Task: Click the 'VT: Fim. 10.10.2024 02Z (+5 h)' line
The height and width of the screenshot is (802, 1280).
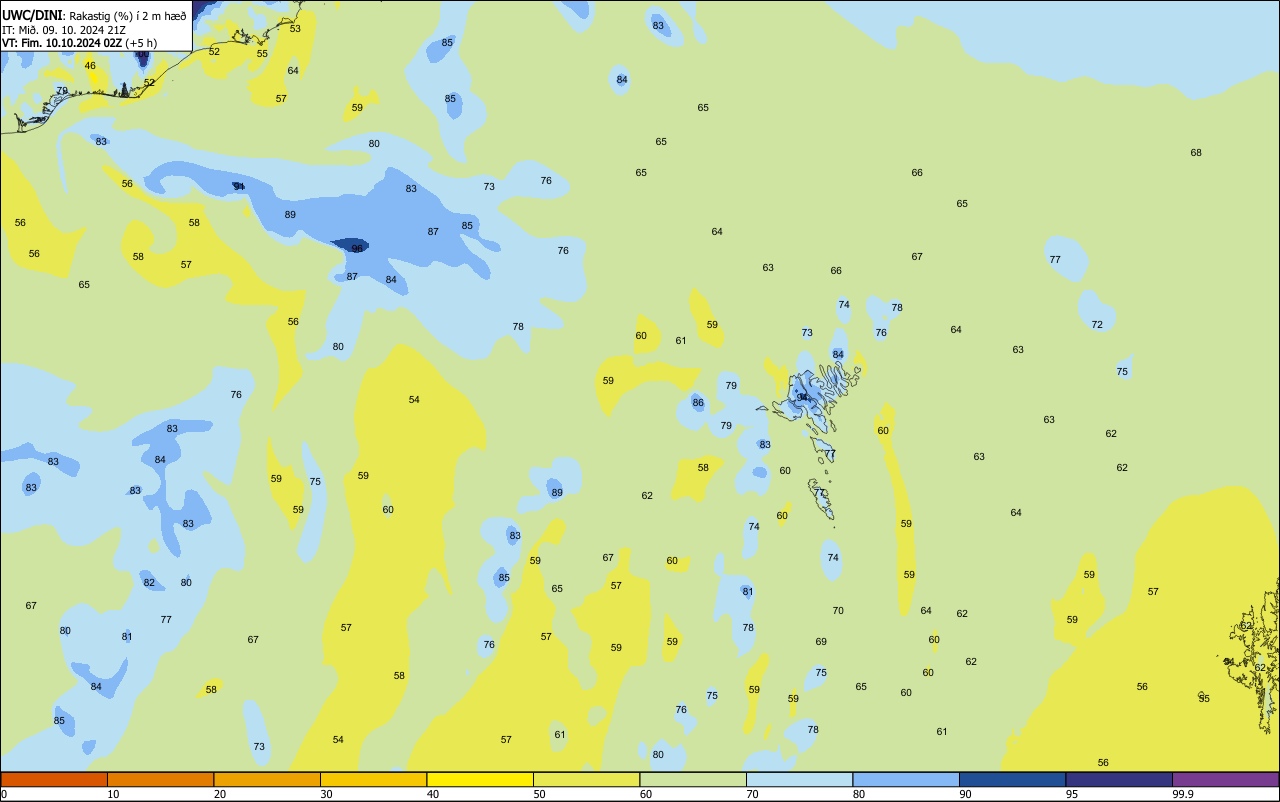Action: [79, 43]
